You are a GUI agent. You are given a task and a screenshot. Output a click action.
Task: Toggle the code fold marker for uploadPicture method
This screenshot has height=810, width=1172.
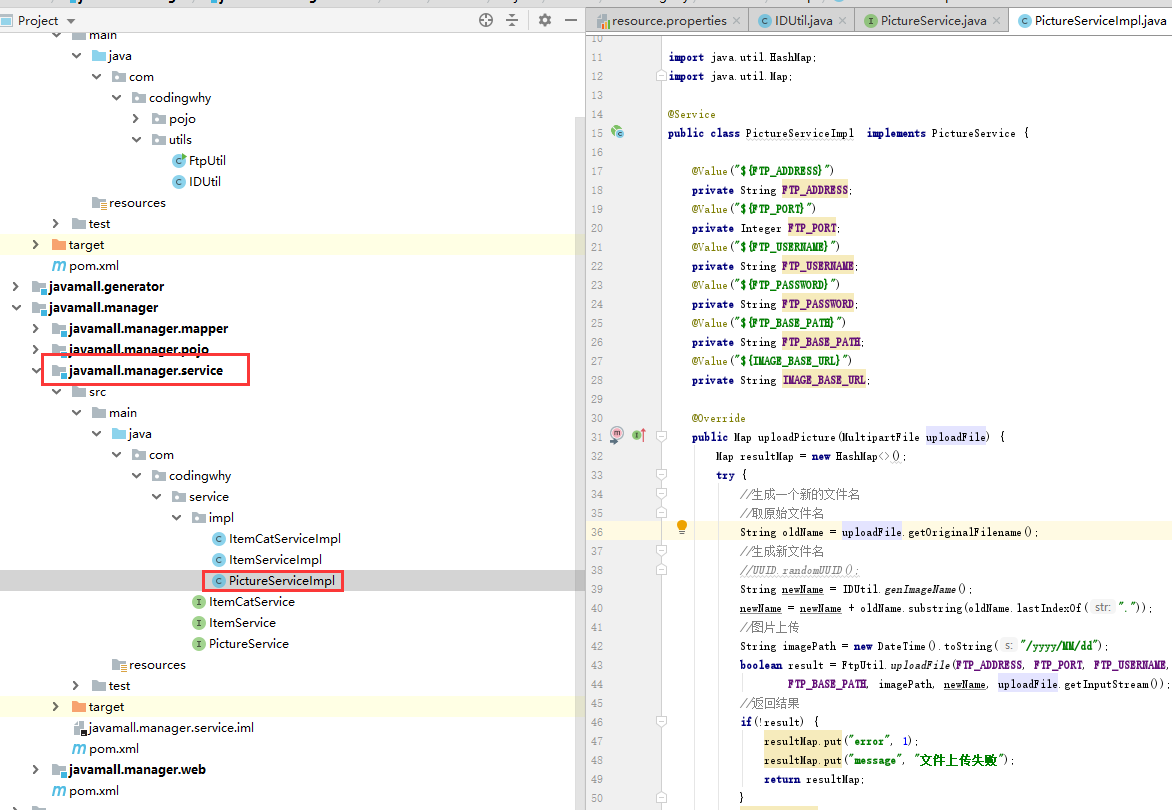click(661, 436)
